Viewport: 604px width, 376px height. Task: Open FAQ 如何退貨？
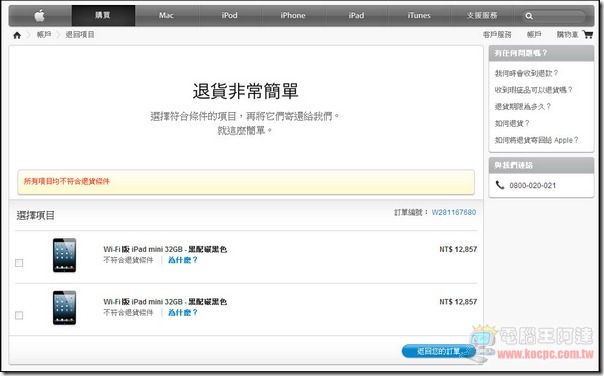tap(512, 123)
